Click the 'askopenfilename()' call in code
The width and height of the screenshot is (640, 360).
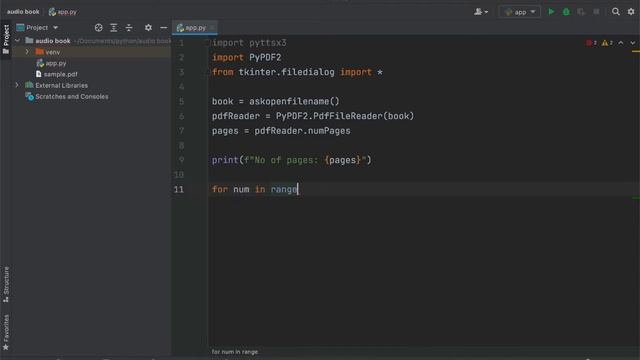point(294,102)
